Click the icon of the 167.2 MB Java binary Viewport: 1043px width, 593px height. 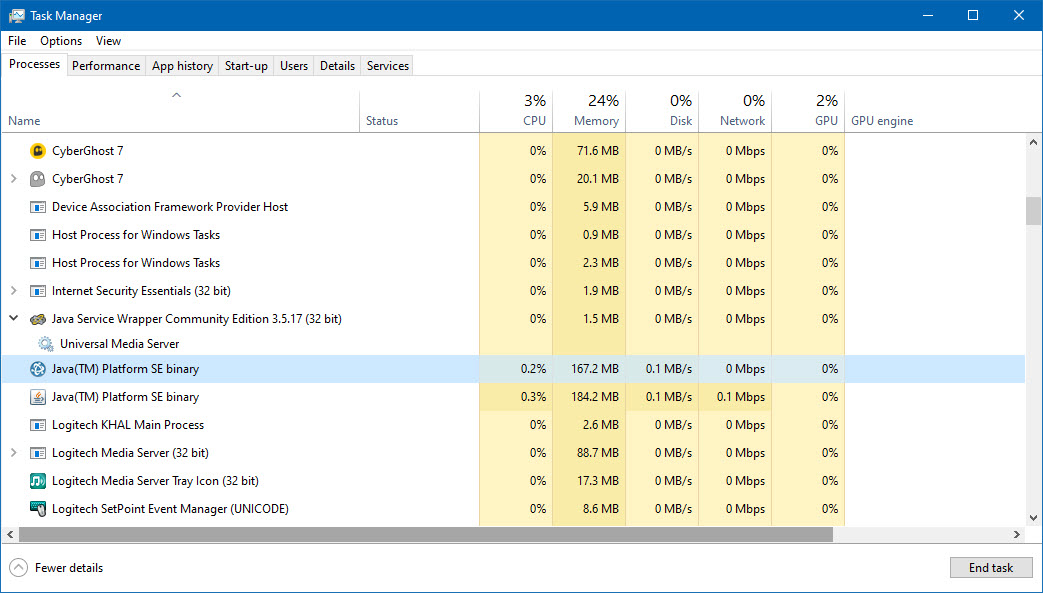(x=38, y=369)
